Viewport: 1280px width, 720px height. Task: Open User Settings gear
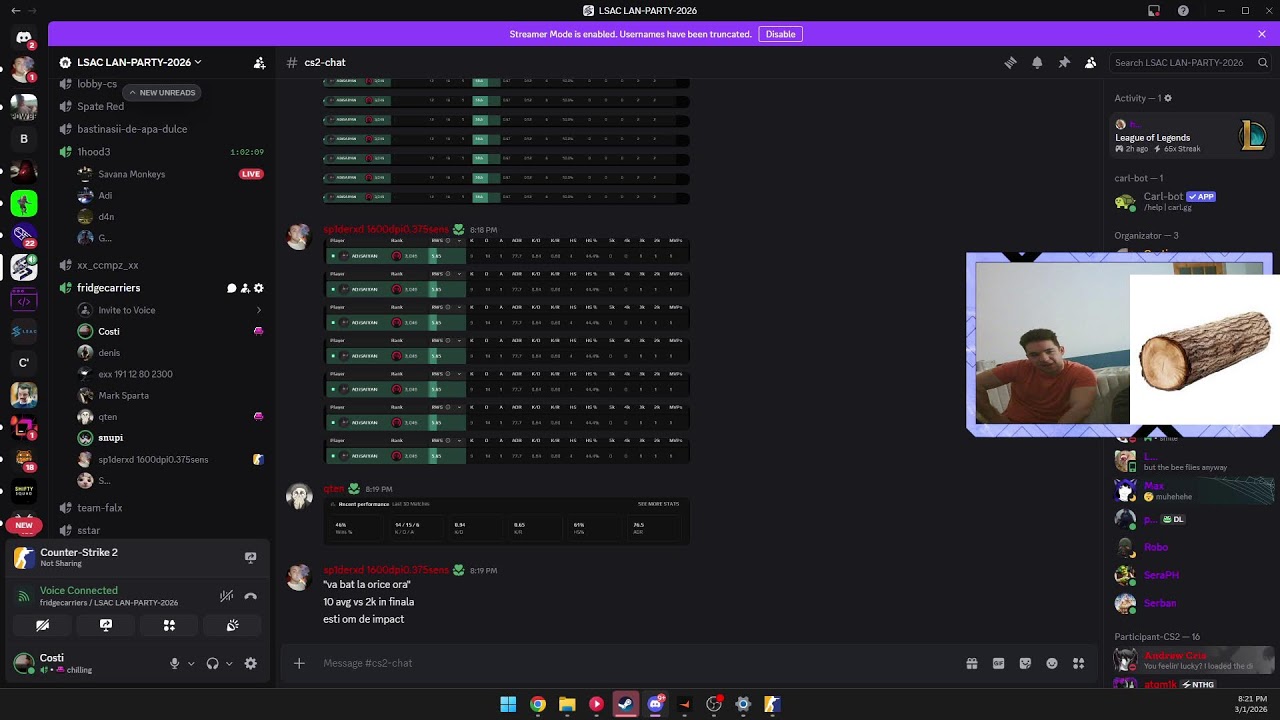(x=251, y=663)
